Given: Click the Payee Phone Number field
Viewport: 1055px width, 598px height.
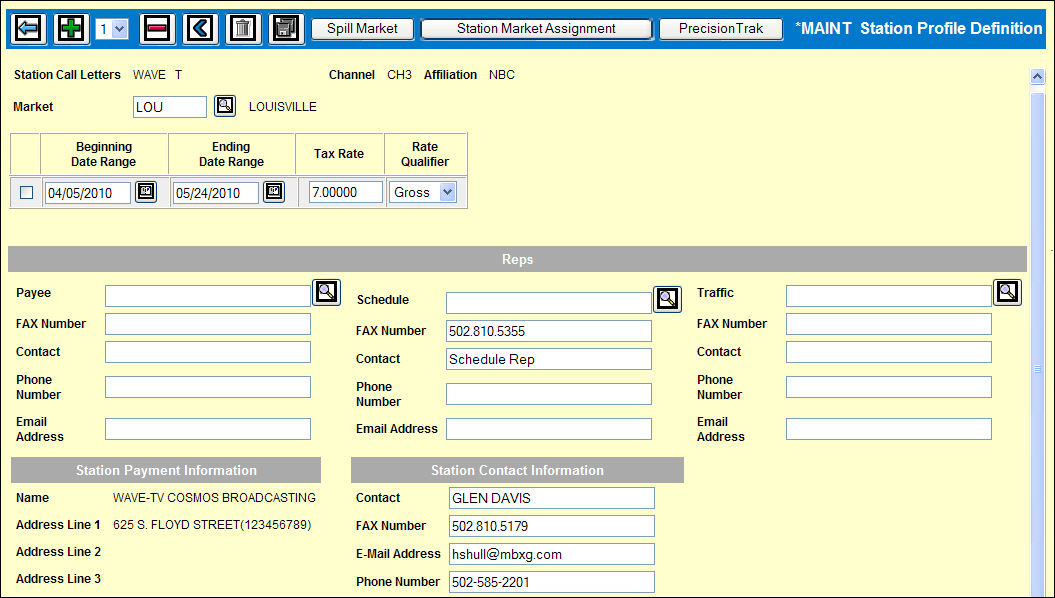Looking at the screenshot, I should [208, 387].
